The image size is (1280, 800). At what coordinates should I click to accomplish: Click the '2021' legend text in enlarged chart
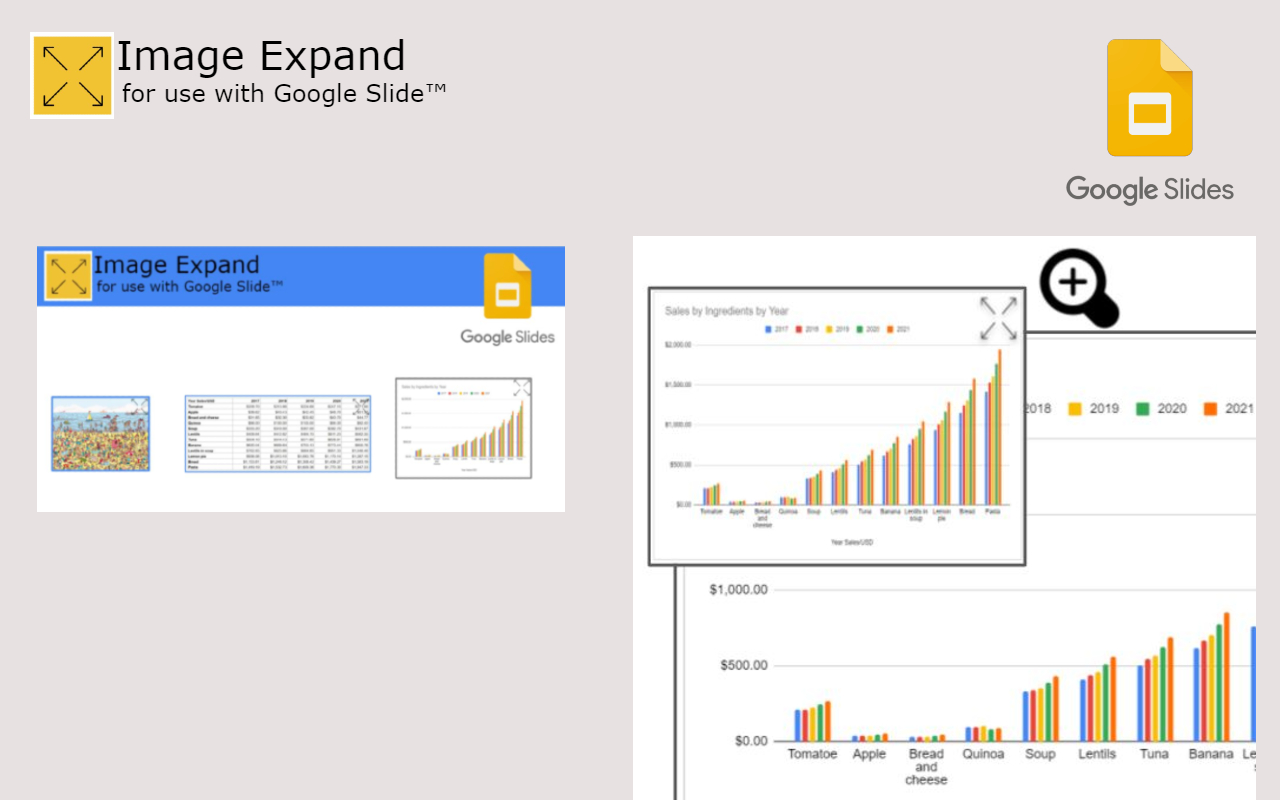pos(1239,409)
